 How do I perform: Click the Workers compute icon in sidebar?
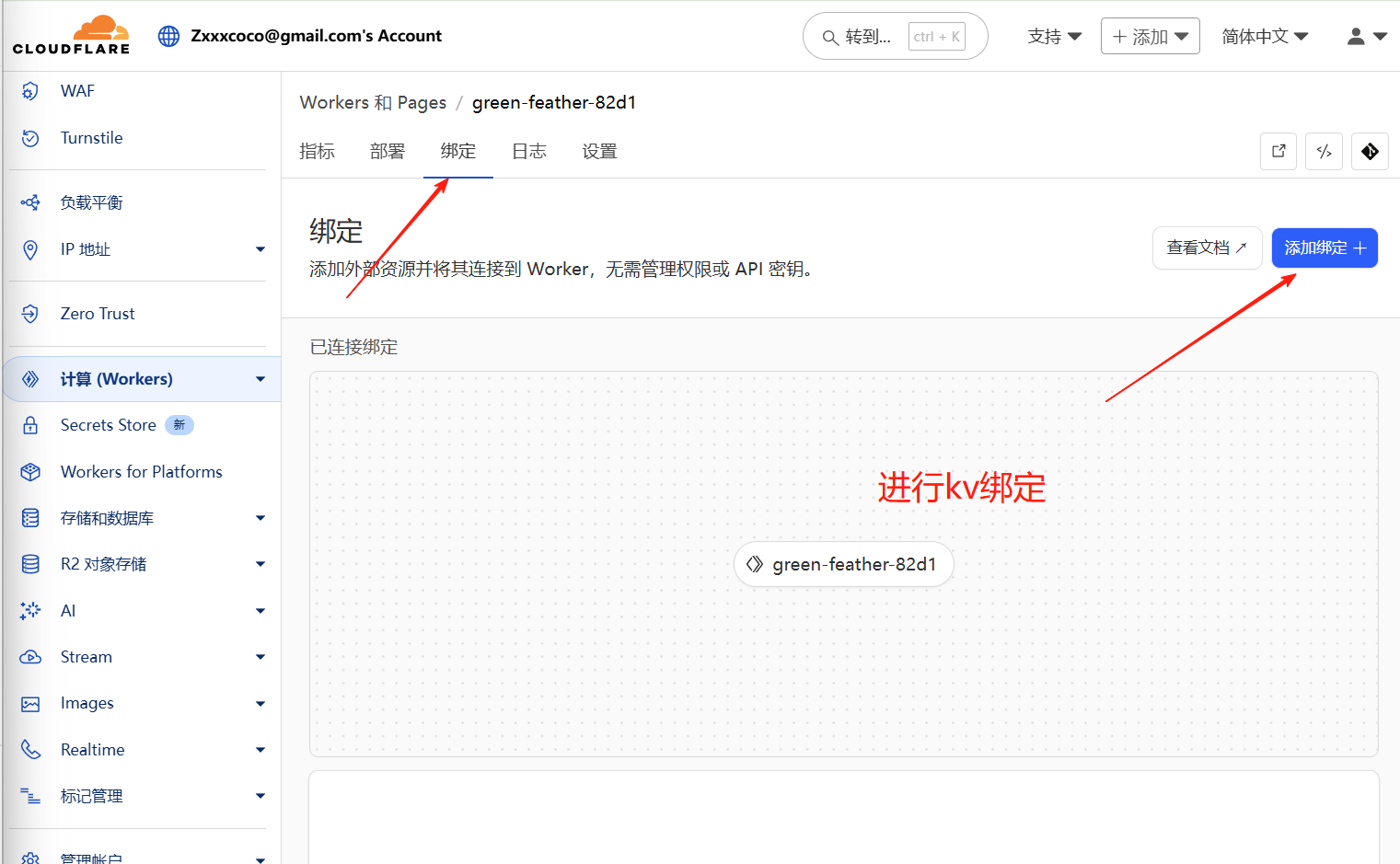[30, 379]
